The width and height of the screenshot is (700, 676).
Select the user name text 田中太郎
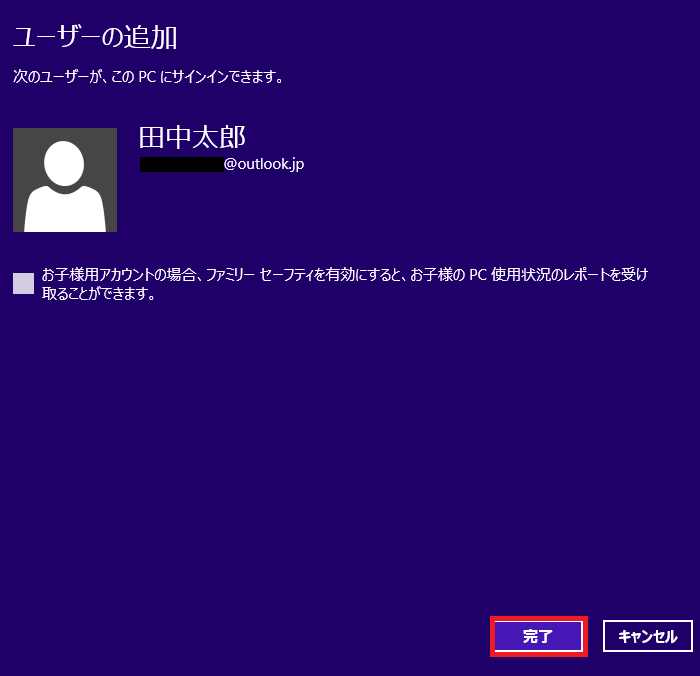point(192,137)
